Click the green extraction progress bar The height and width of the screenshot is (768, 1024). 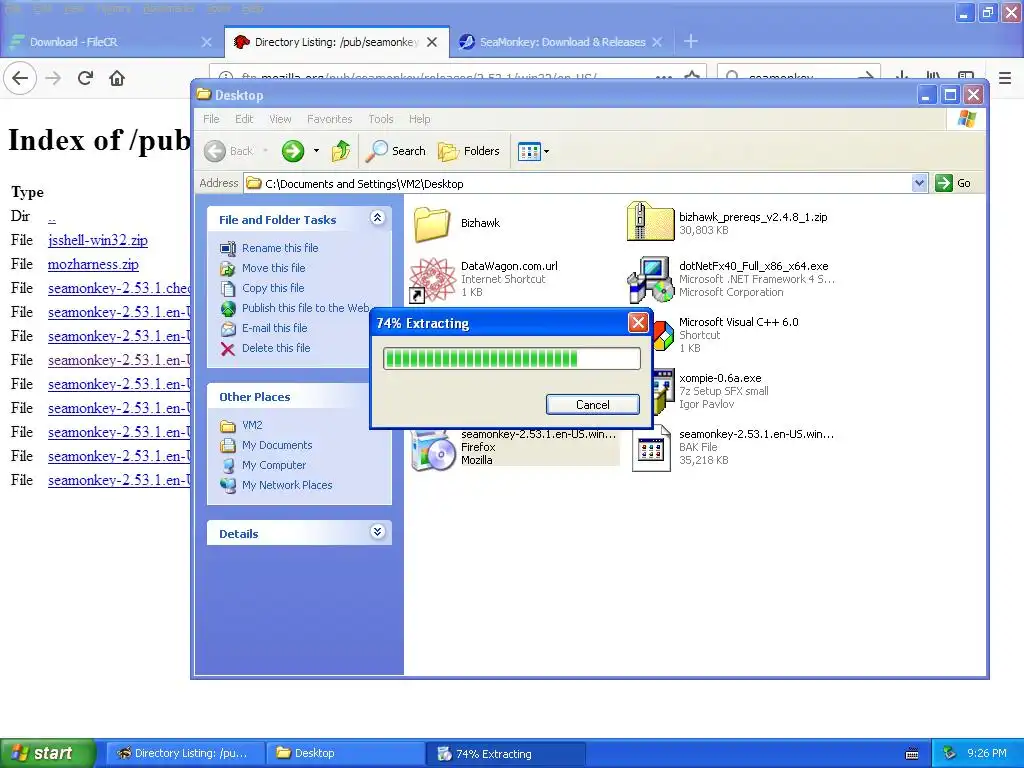pos(511,359)
